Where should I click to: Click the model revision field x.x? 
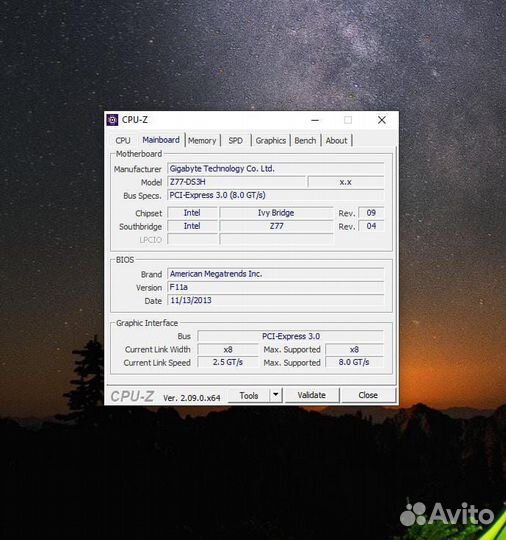pyautogui.click(x=345, y=182)
